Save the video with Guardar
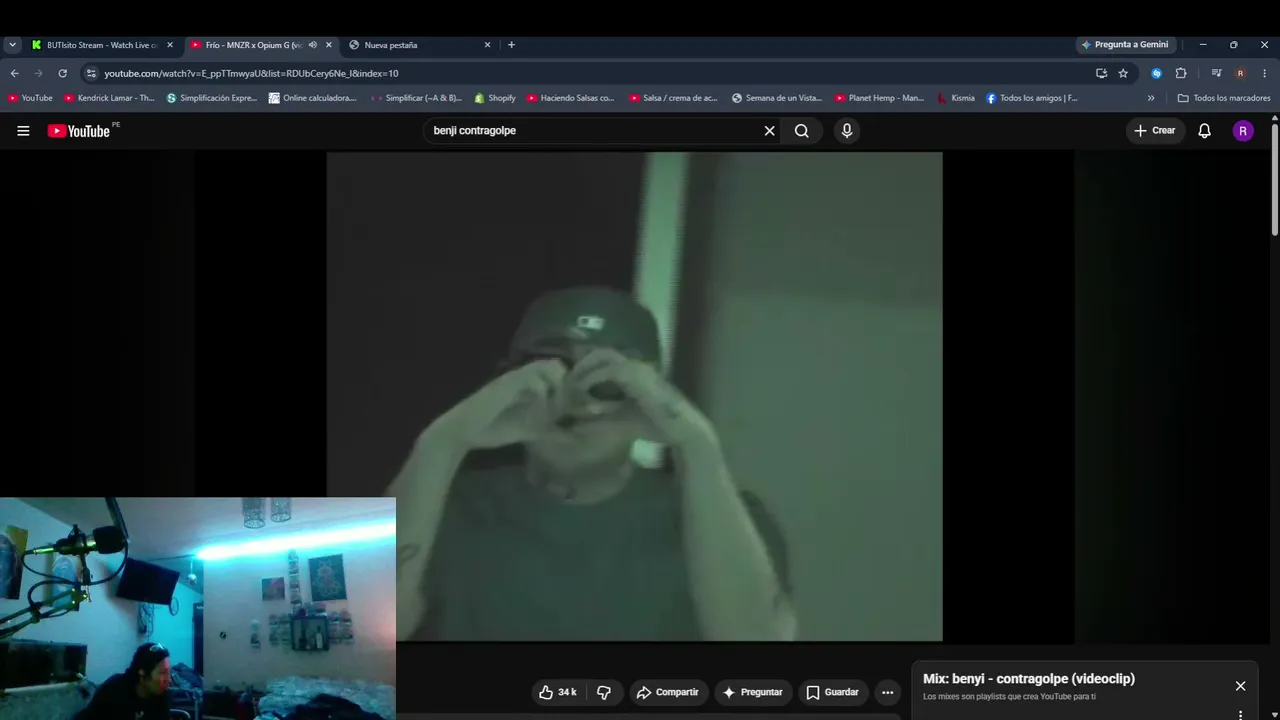1280x720 pixels. pos(832,692)
